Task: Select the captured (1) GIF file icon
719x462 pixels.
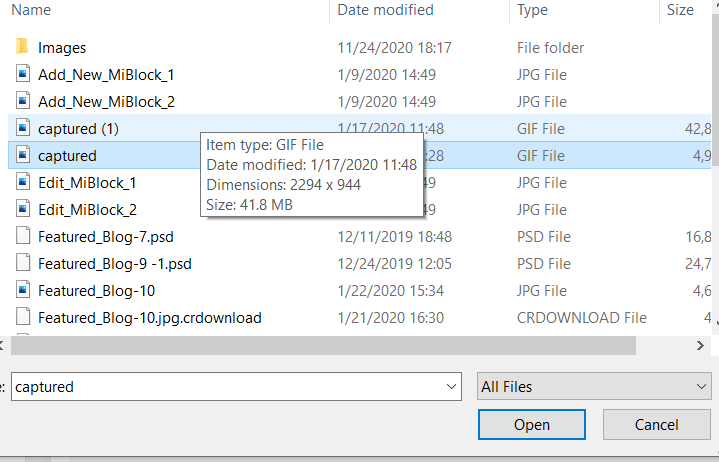Action: [x=23, y=128]
